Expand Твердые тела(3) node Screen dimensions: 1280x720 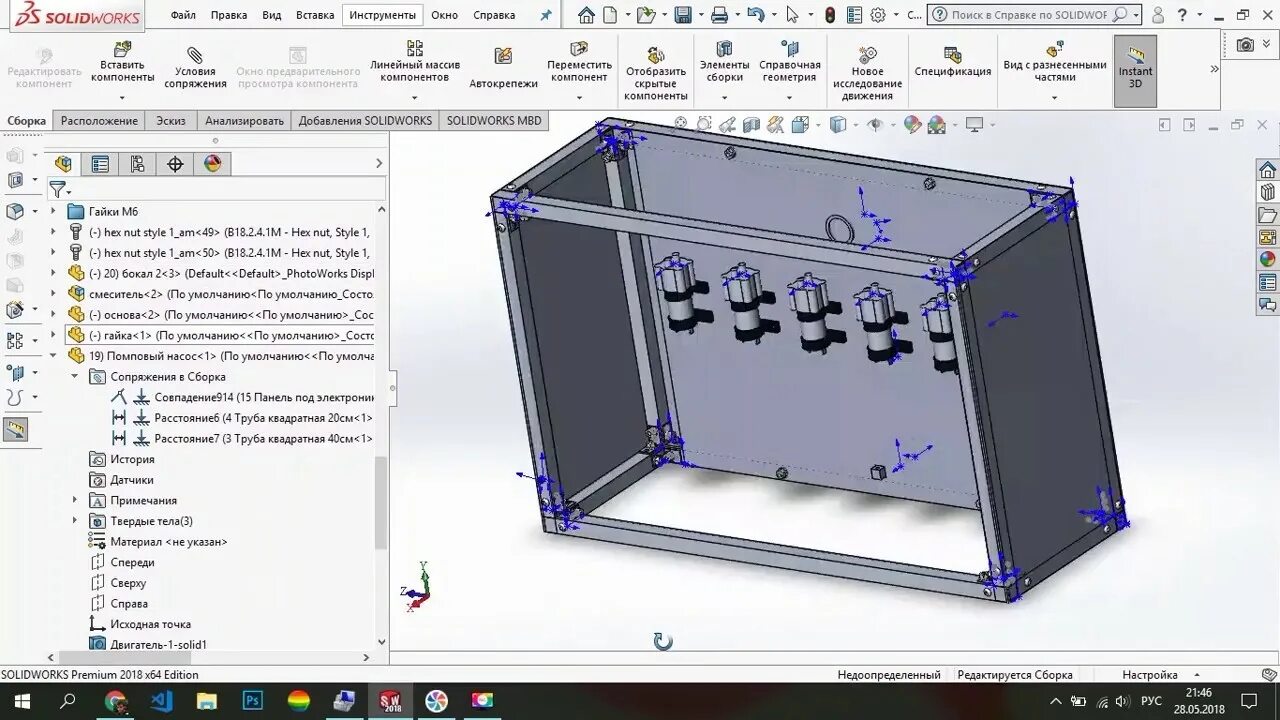click(75, 521)
